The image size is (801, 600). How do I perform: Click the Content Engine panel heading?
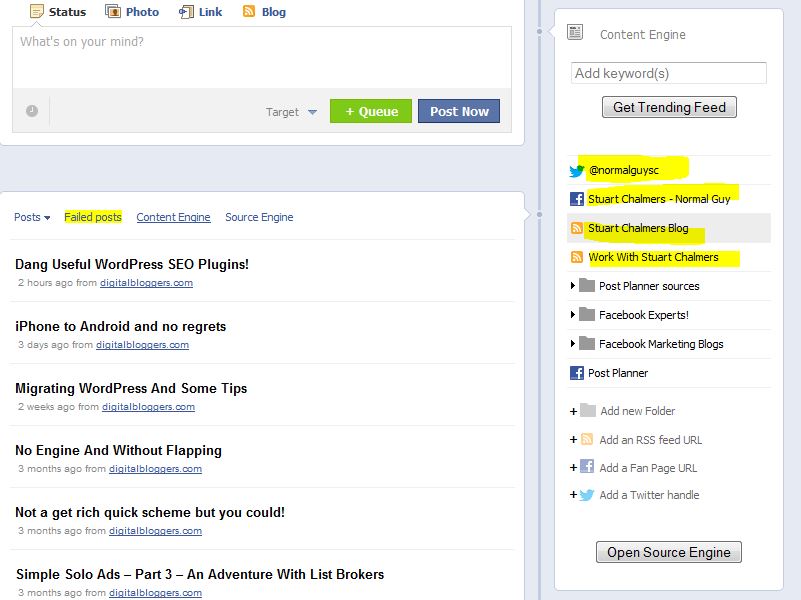click(643, 34)
